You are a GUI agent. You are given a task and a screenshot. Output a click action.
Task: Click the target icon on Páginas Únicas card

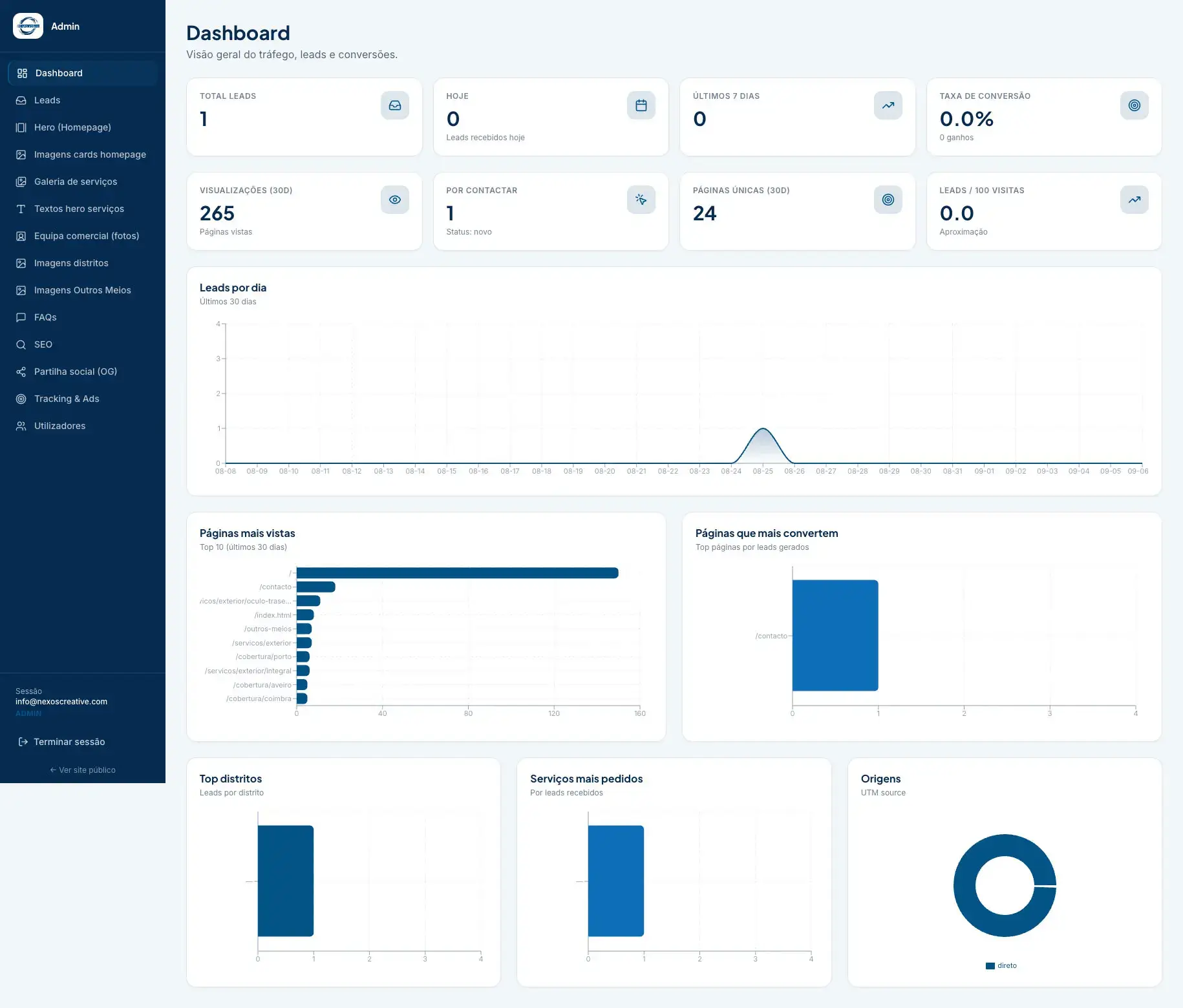888,200
